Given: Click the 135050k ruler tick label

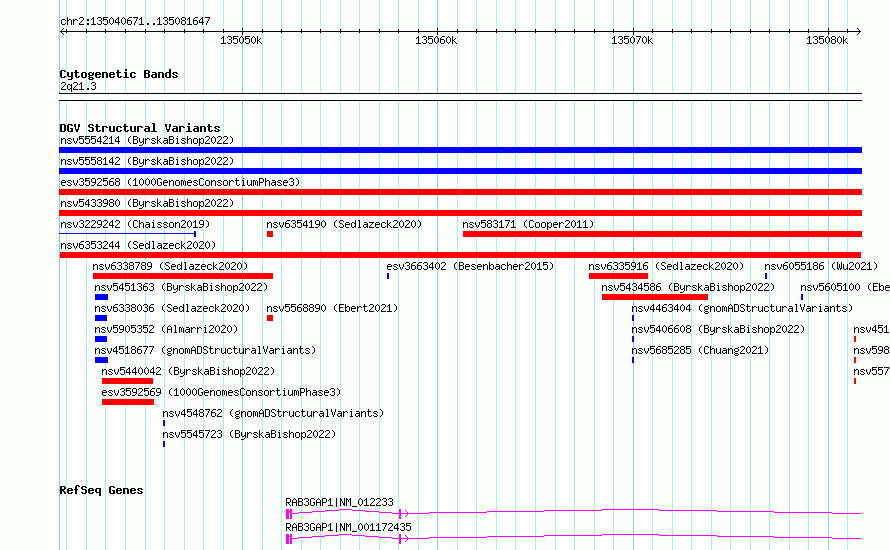Looking at the screenshot, I should pyautogui.click(x=241, y=41).
